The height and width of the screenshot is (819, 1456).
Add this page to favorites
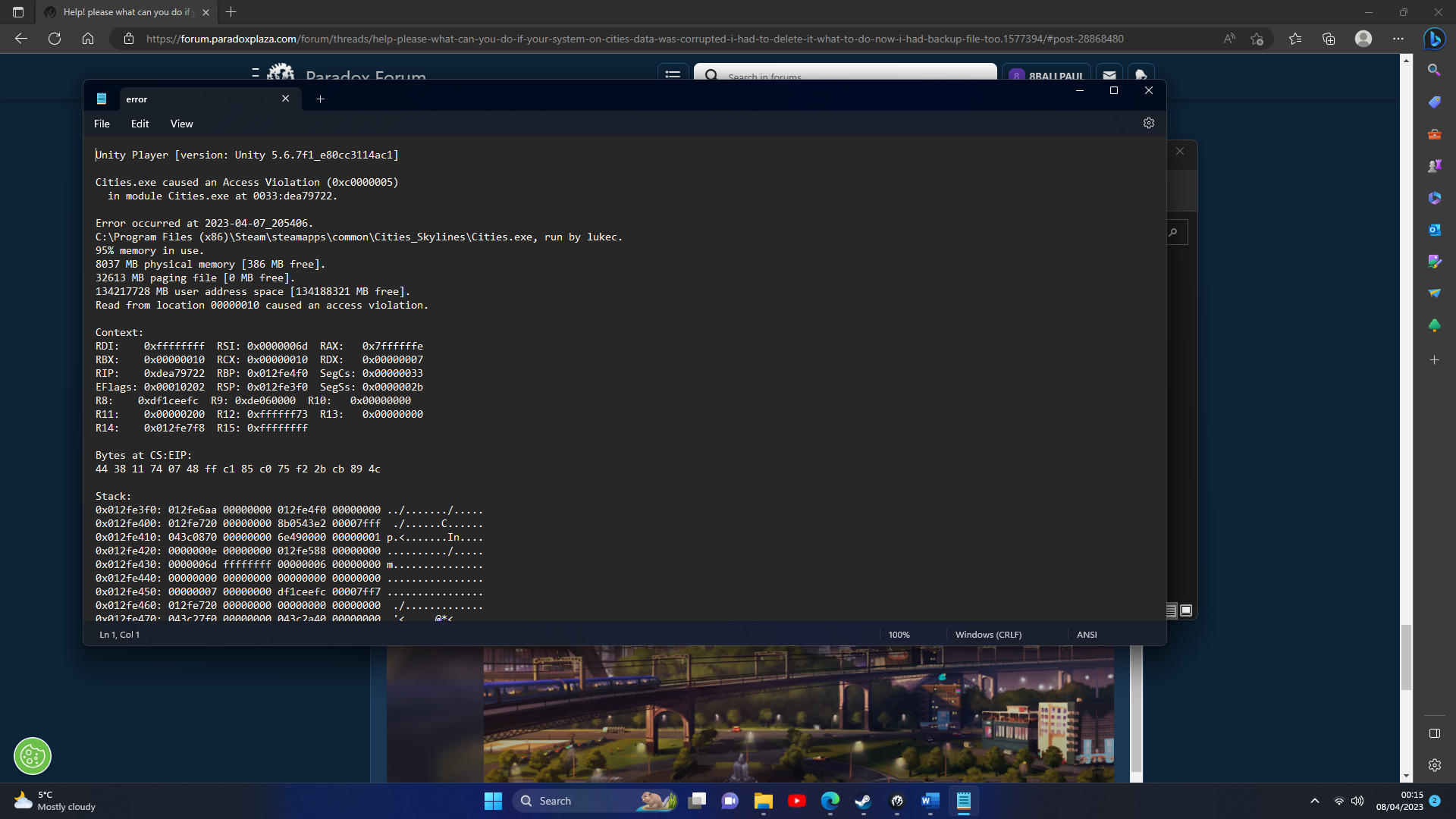1257,39
